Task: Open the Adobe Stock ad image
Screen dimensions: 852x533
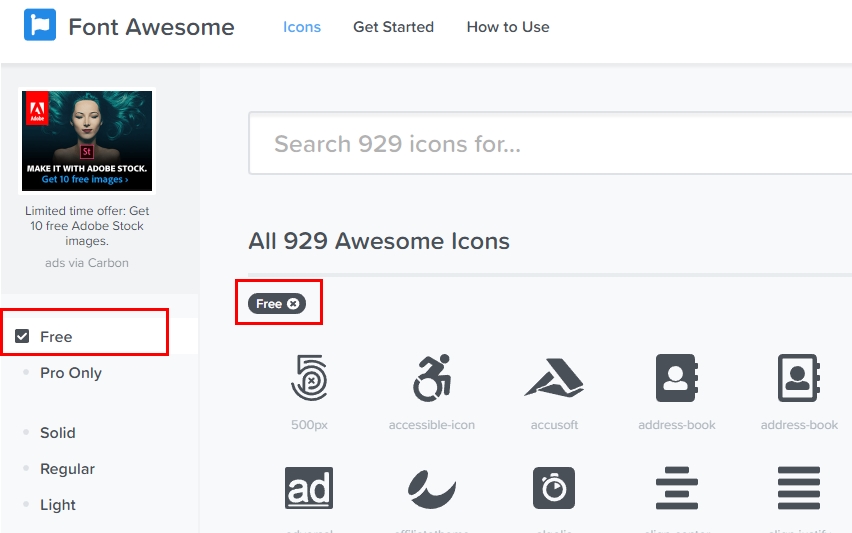Action: [87, 141]
